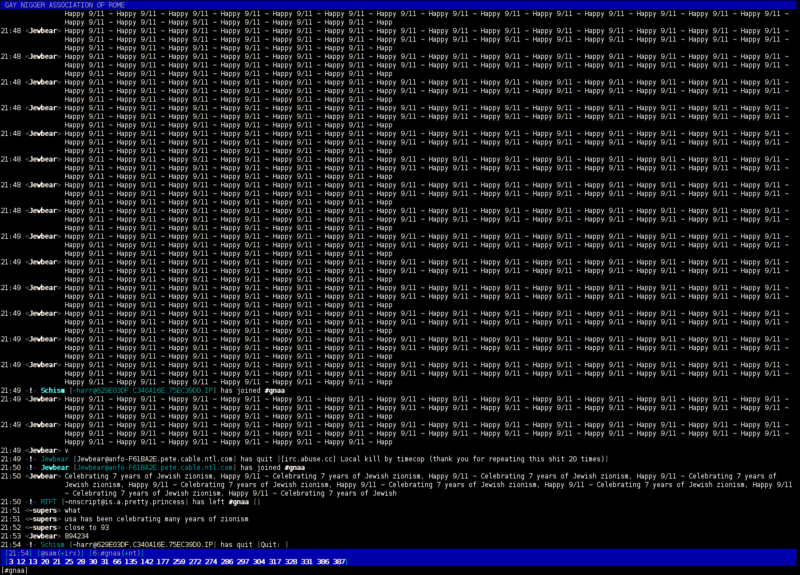Click supers nick beside the "what" message
This screenshot has width=800, height=575.
point(43,510)
